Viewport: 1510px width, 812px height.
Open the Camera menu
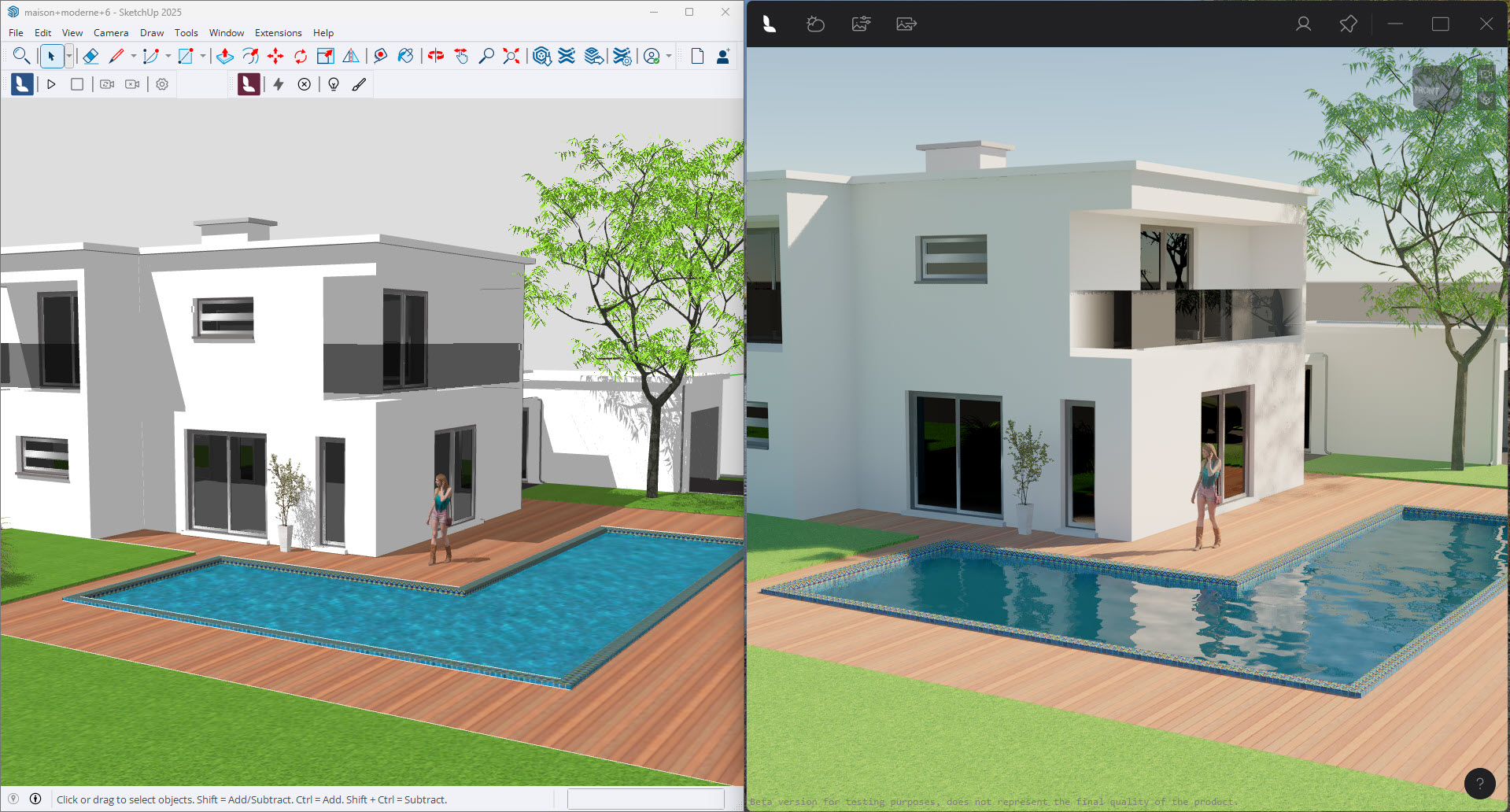click(111, 33)
